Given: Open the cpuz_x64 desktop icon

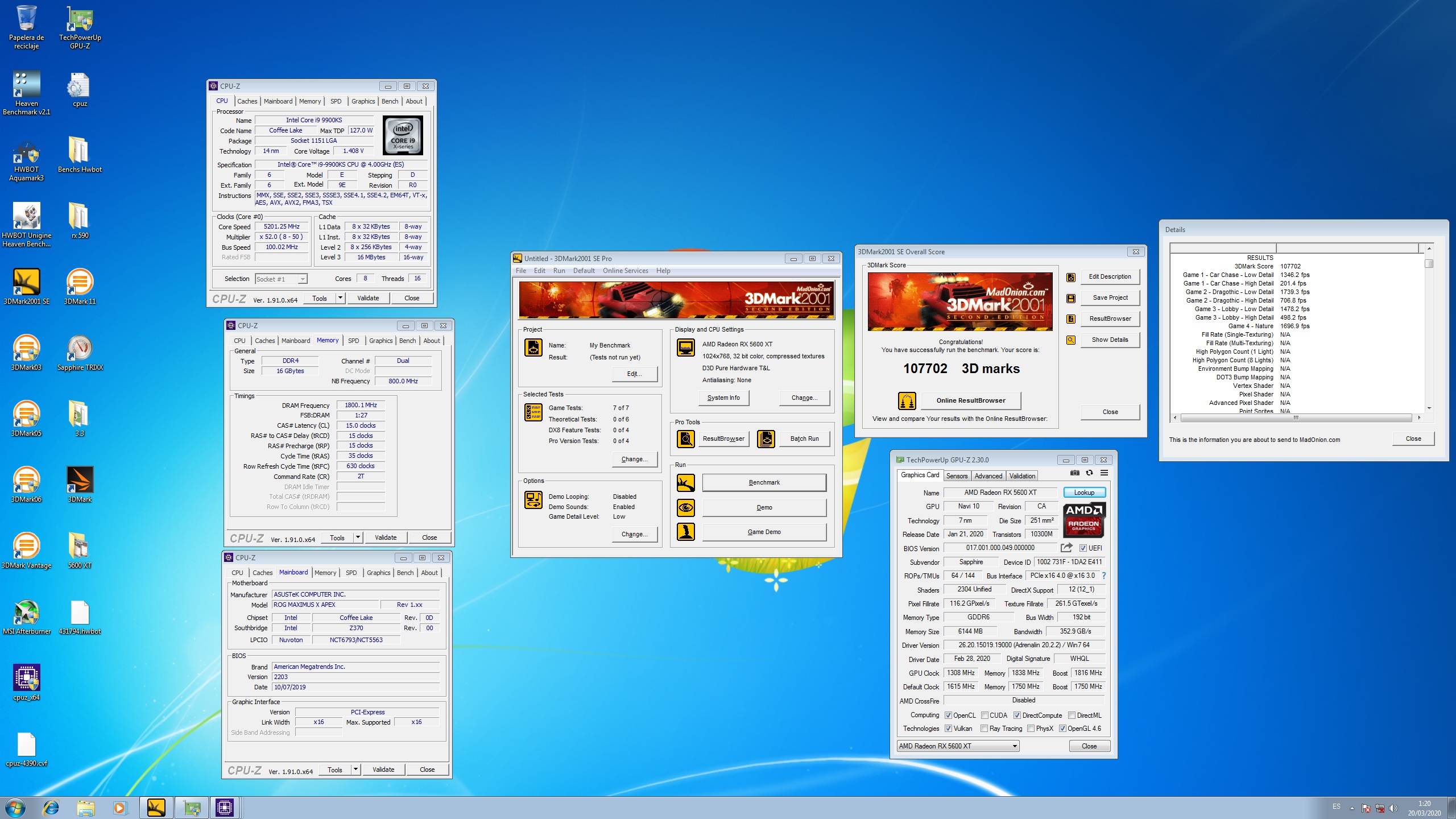Looking at the screenshot, I should tap(26, 683).
